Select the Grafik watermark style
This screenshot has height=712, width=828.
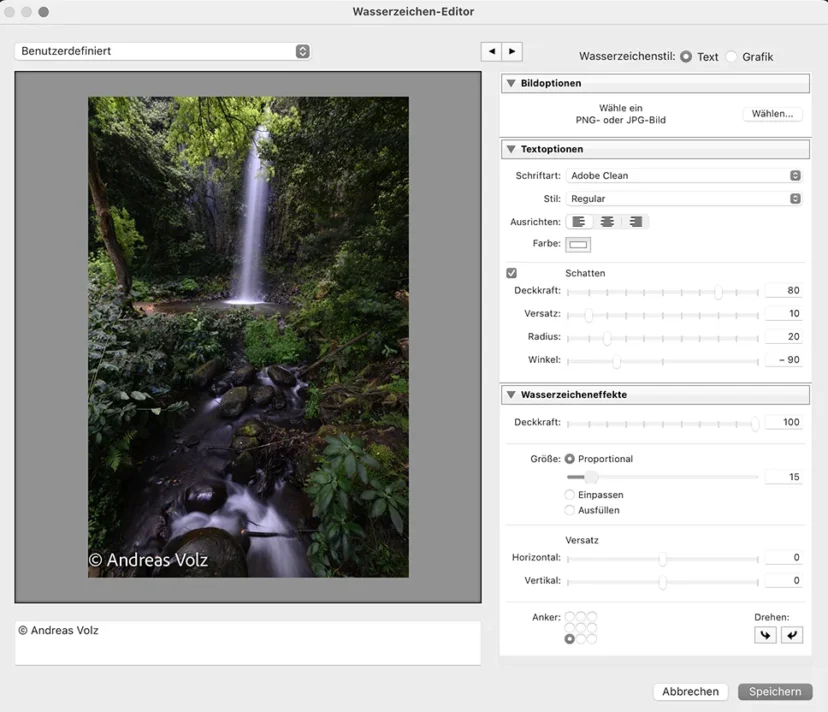731,56
